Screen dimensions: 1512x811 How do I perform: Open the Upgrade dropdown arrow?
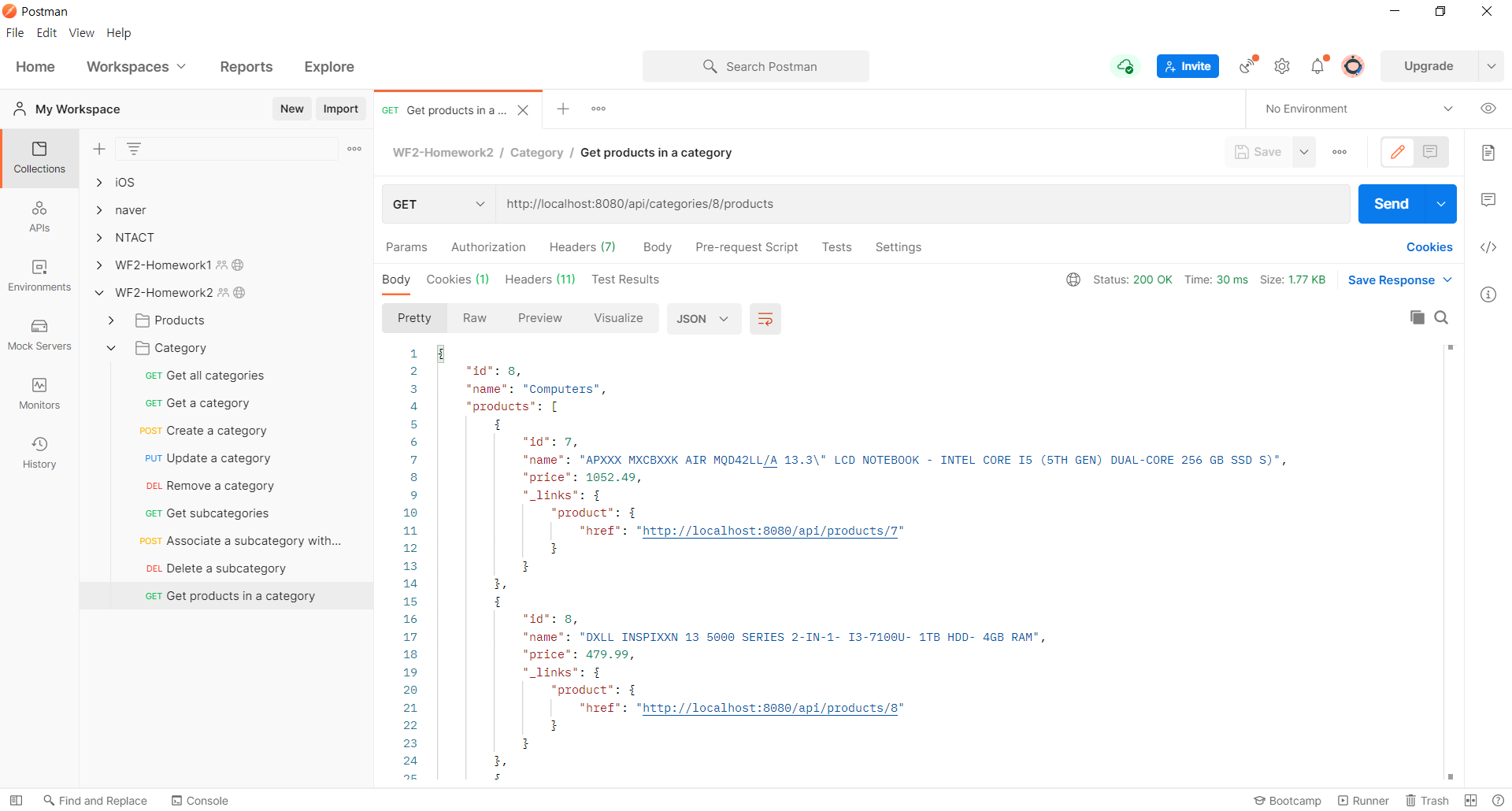(x=1492, y=66)
